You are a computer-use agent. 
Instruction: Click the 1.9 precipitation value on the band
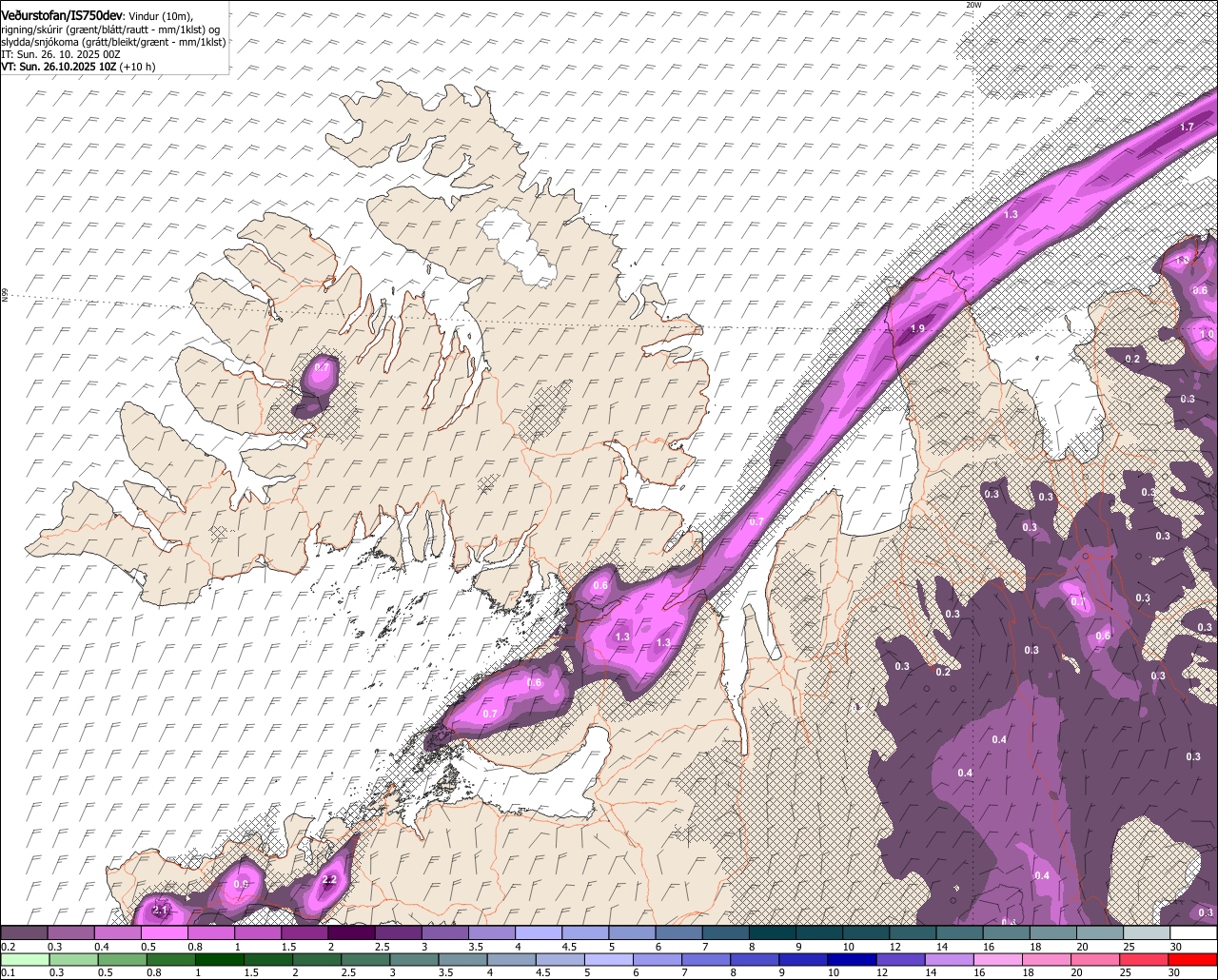(917, 328)
